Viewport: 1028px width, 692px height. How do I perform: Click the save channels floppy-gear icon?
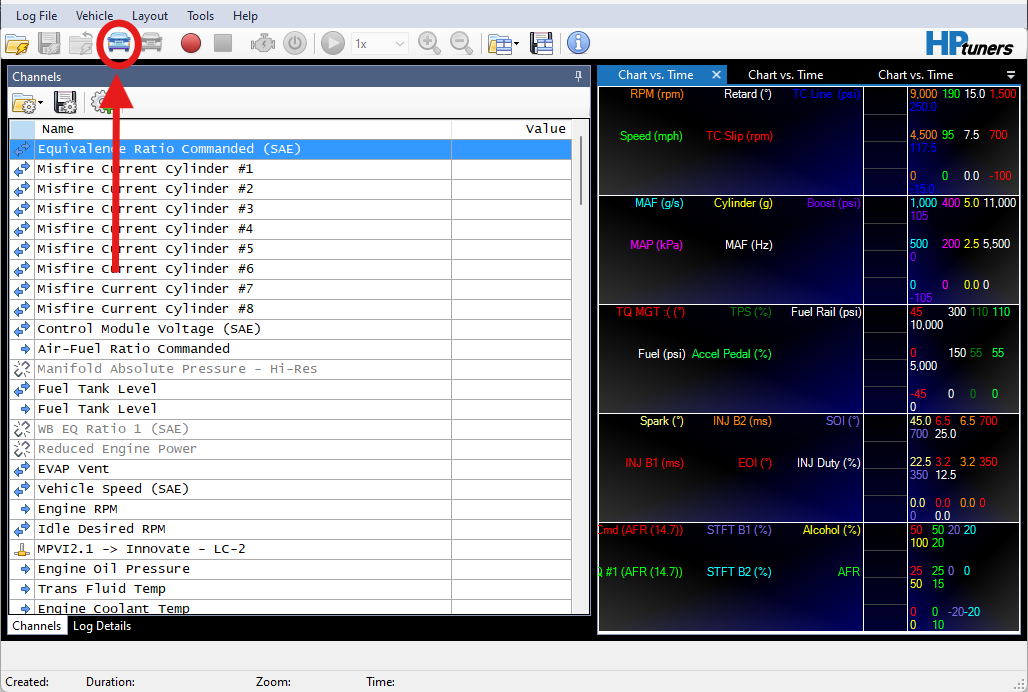66,102
